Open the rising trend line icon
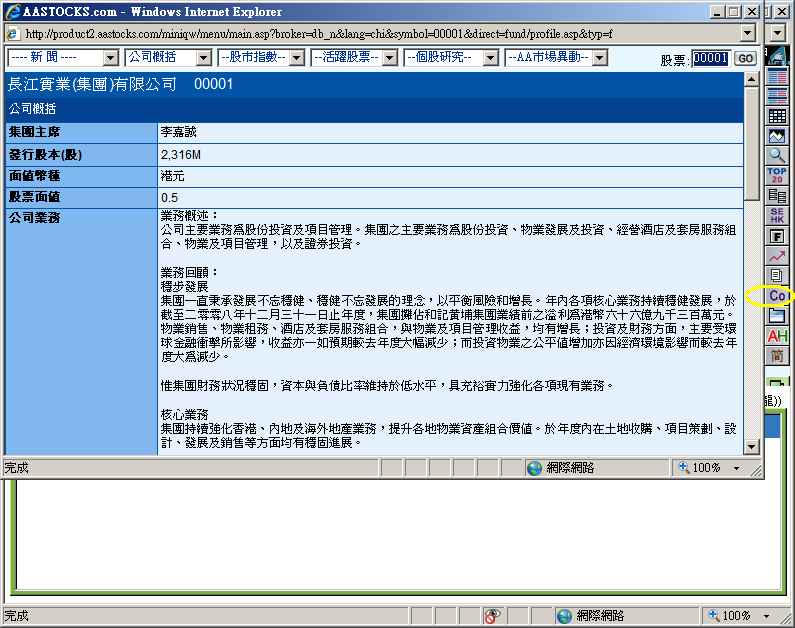The image size is (795, 628). click(777, 256)
